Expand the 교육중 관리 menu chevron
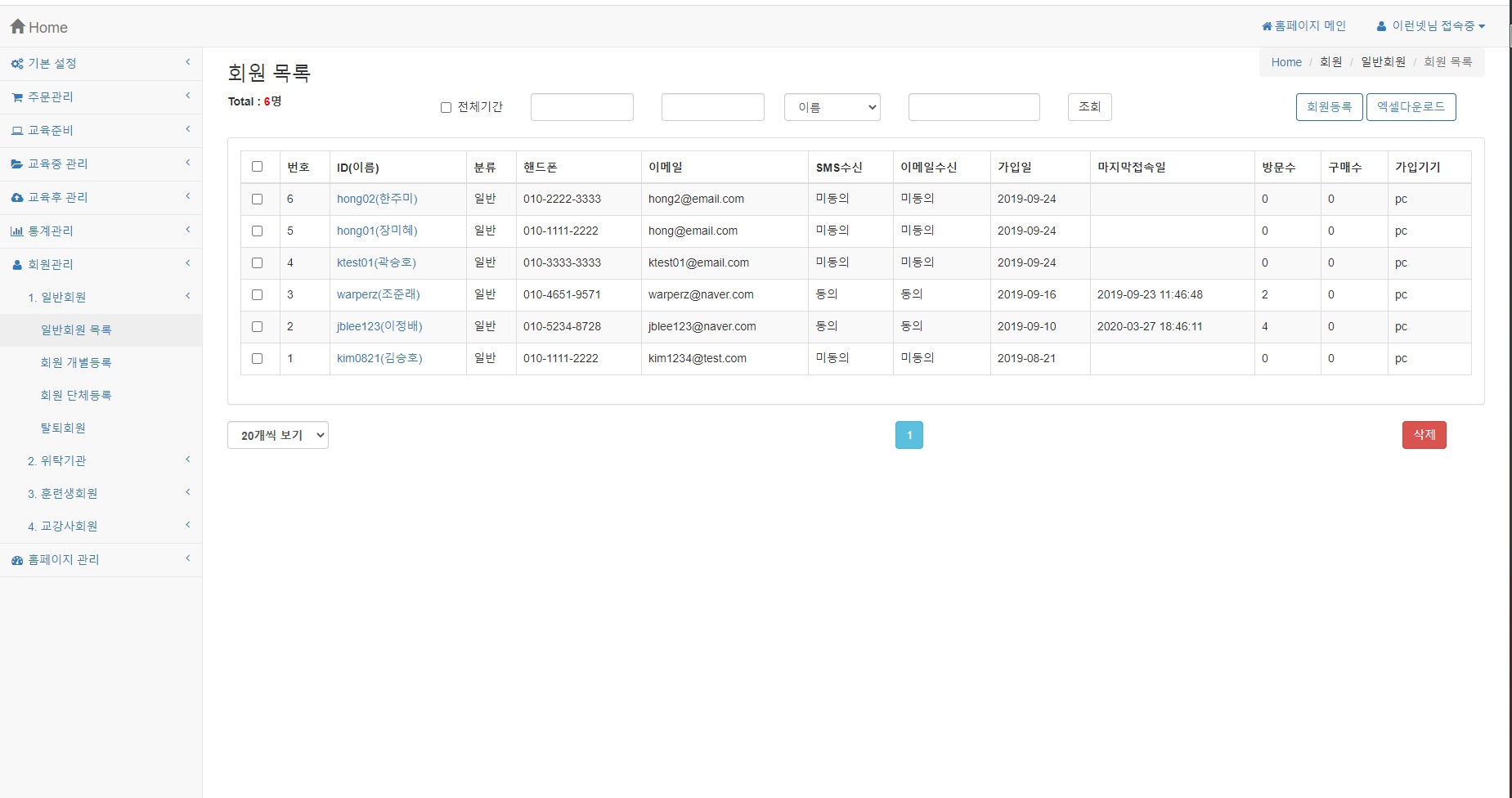1512x798 pixels. pos(188,163)
